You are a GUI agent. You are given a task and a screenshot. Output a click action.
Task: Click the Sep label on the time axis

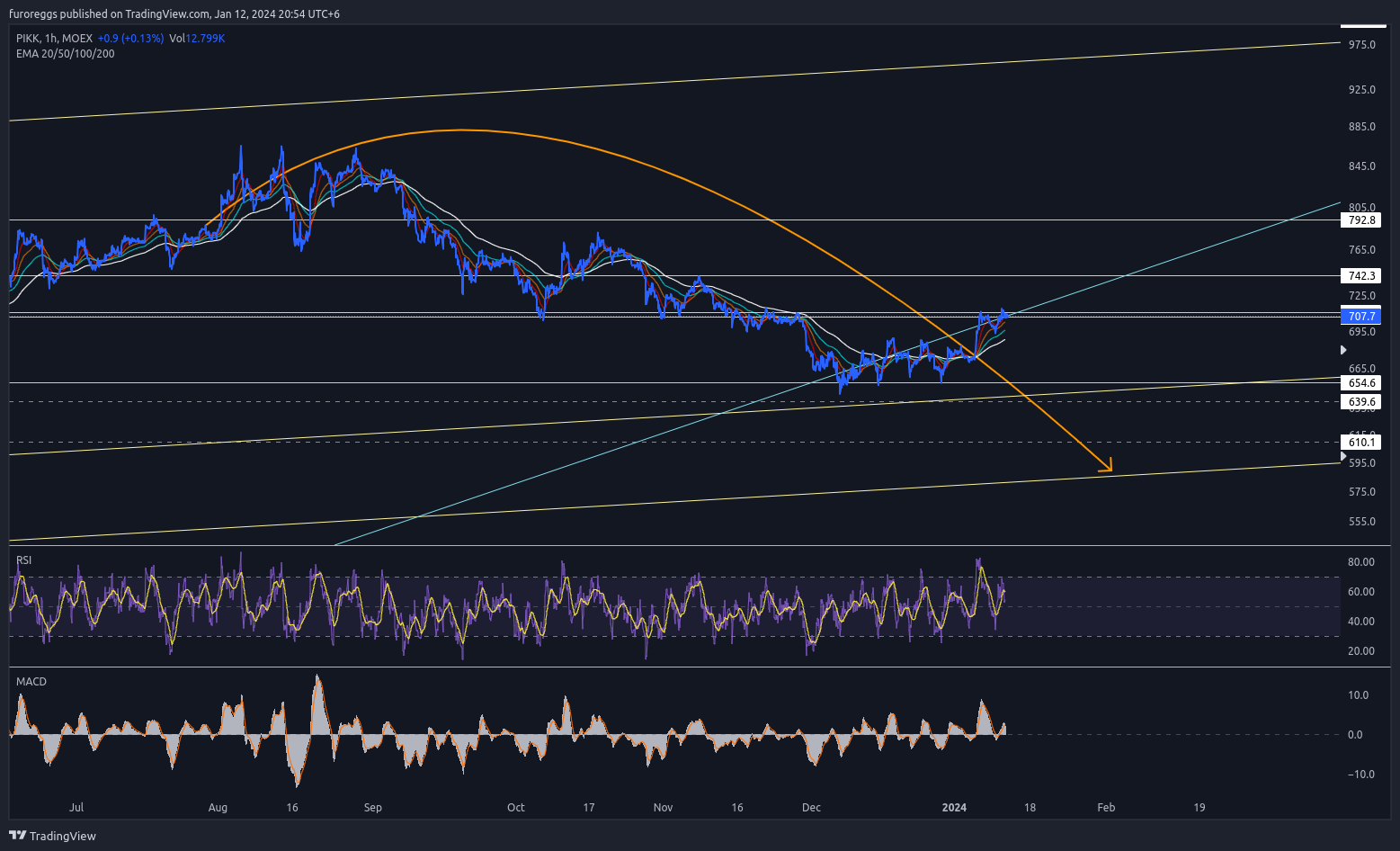click(x=373, y=808)
